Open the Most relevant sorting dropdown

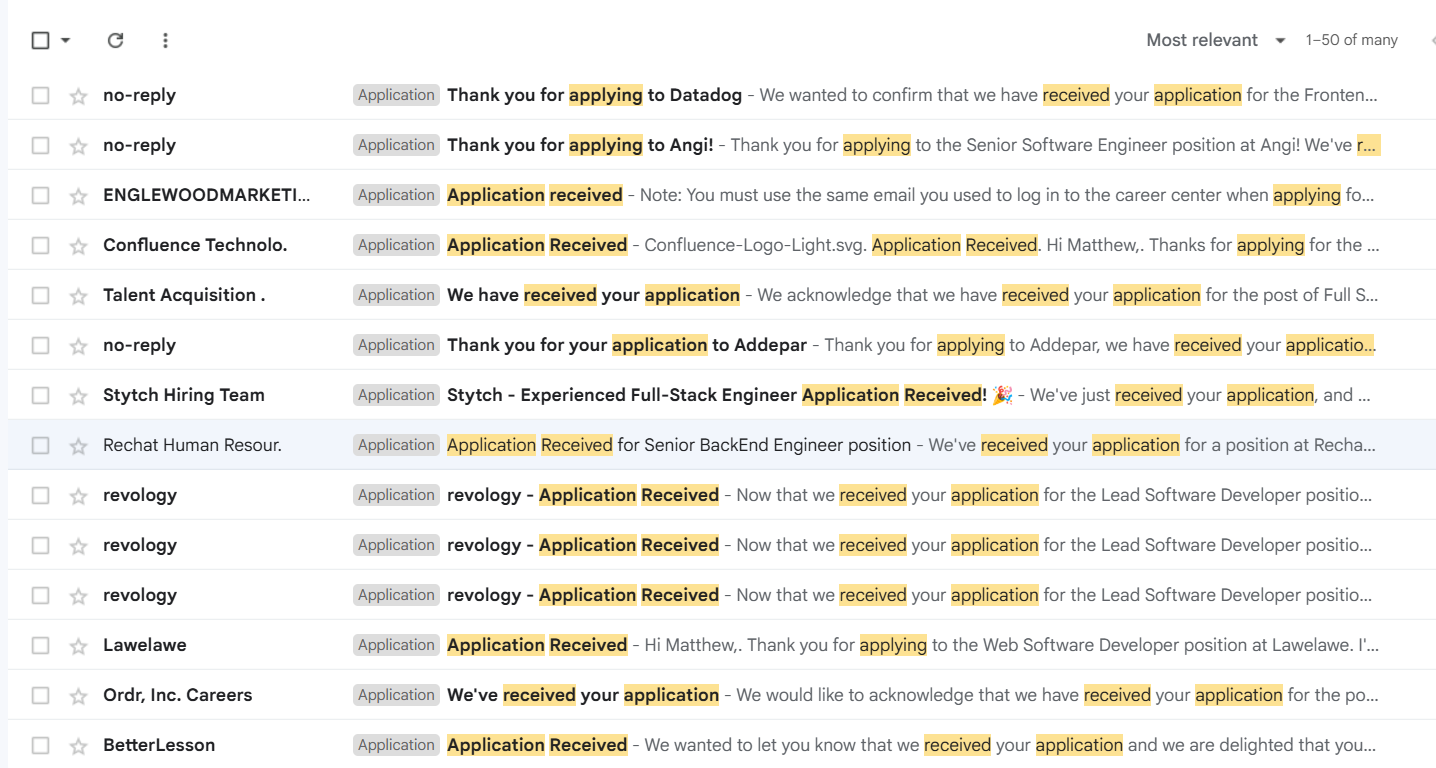pyautogui.click(x=1214, y=40)
